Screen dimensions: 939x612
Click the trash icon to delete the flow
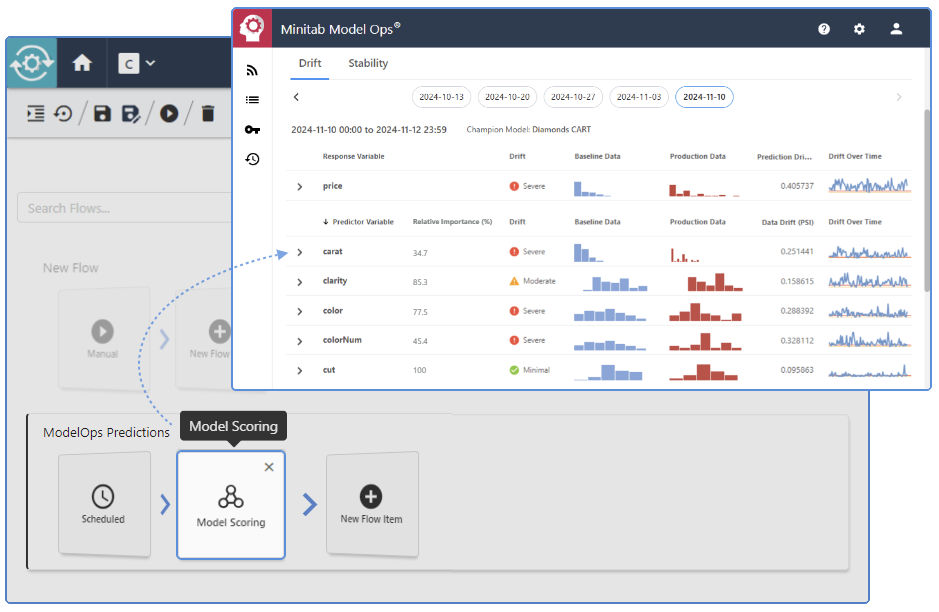pos(207,113)
